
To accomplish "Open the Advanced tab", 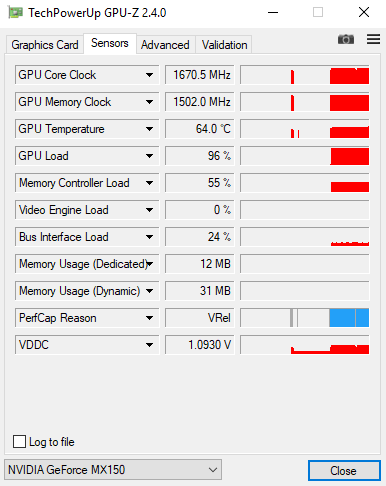I will tap(165, 45).
